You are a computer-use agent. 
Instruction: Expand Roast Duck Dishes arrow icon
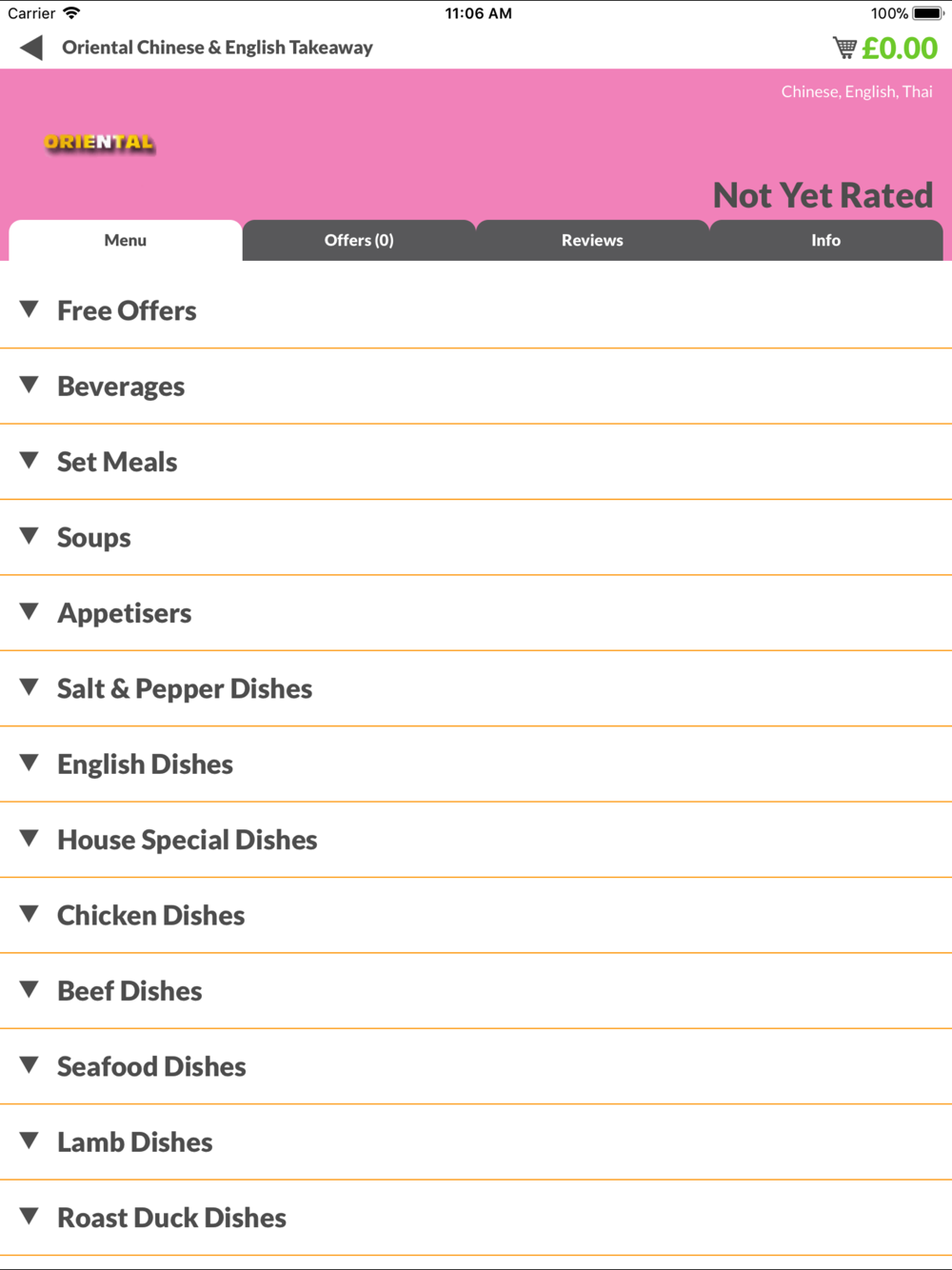[30, 1216]
